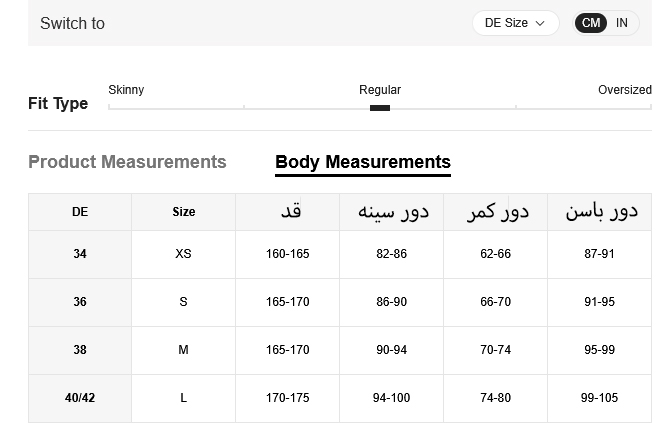Screen dimensions: 657x435
Task: Click the Regular fit type marker
Action: pyautogui.click(x=380, y=107)
